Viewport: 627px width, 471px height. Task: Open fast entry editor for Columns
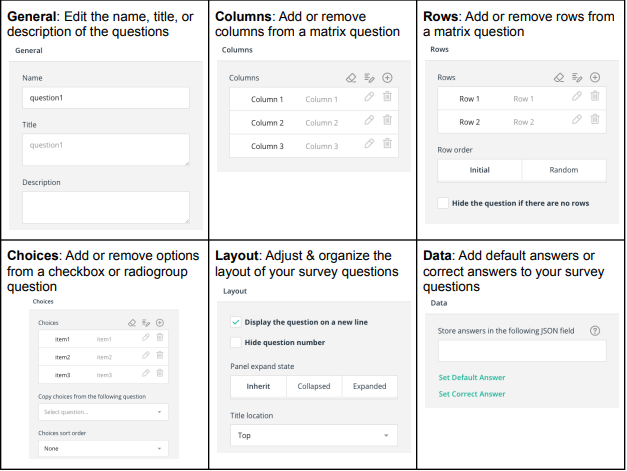(369, 78)
